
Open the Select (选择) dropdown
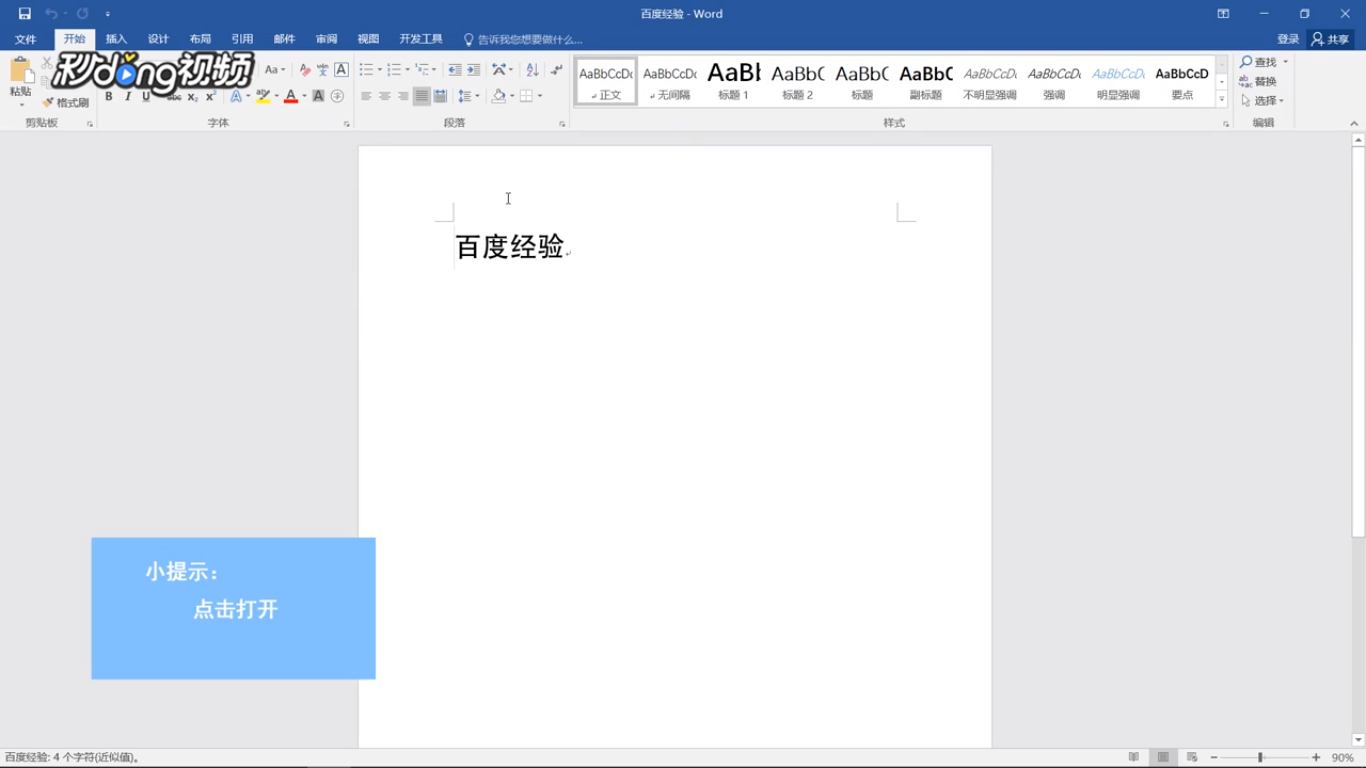click(1263, 101)
